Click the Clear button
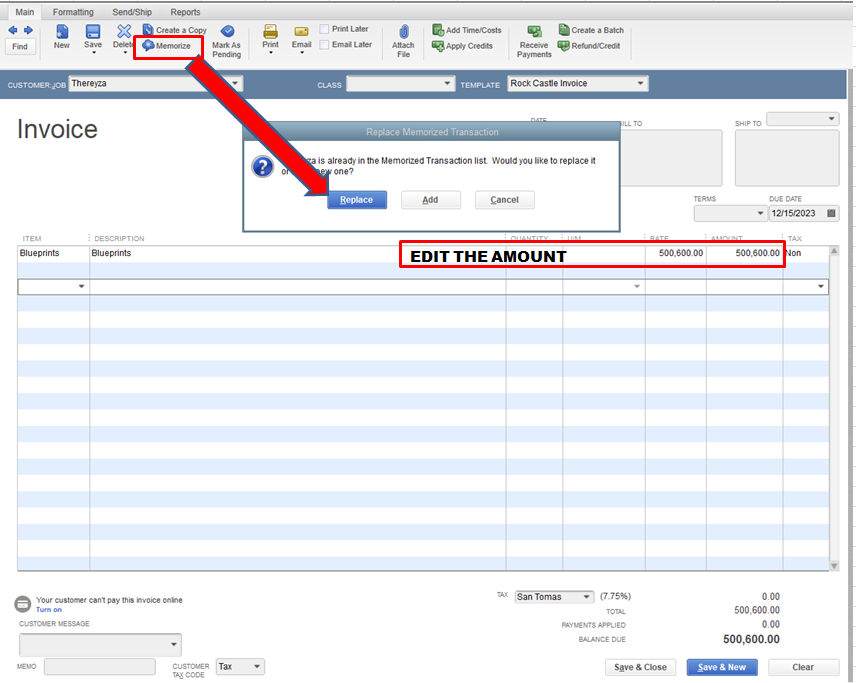Image resolution: width=856 pixels, height=683 pixels. point(803,667)
